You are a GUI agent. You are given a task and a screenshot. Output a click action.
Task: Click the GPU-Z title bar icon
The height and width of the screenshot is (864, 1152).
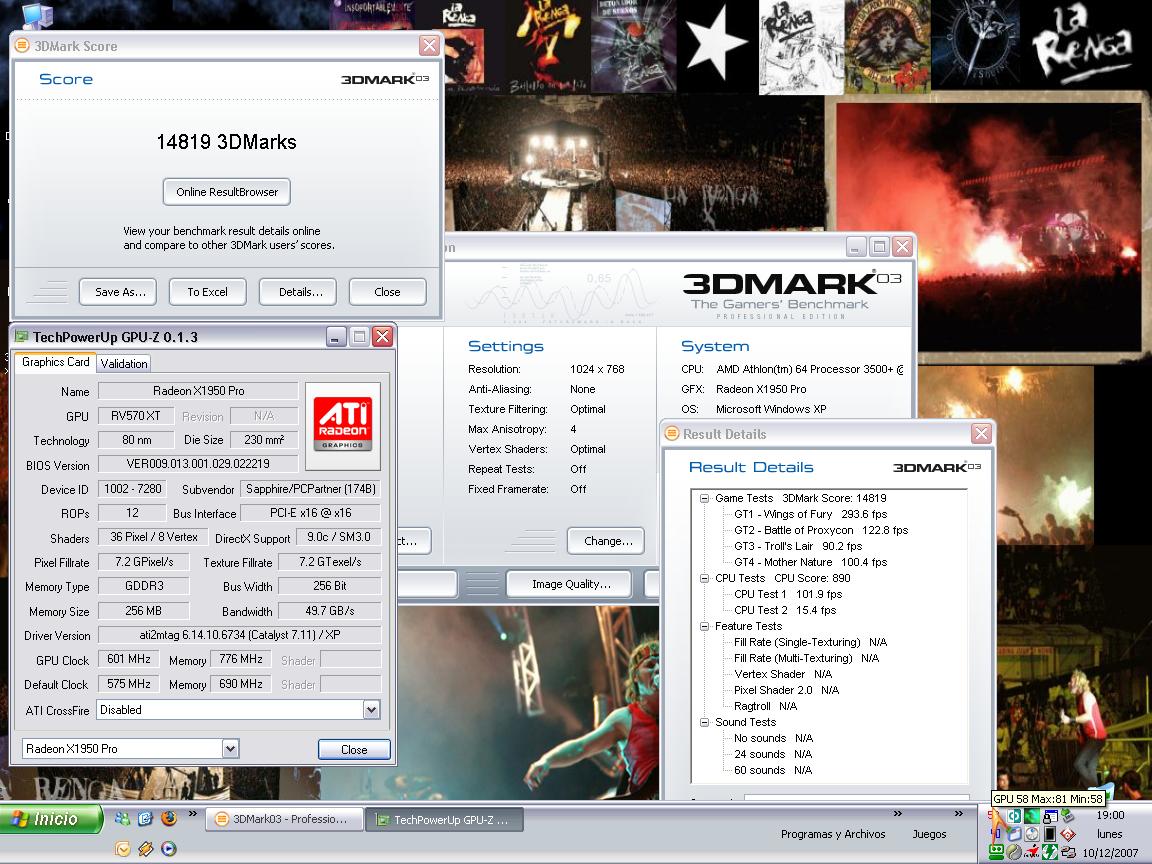pos(21,336)
